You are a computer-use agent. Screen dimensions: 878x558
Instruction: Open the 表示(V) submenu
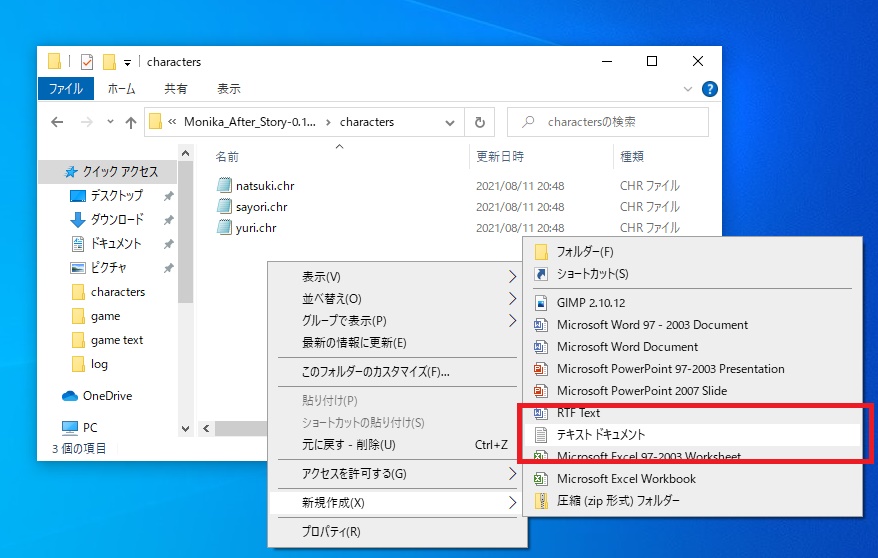click(x=398, y=276)
